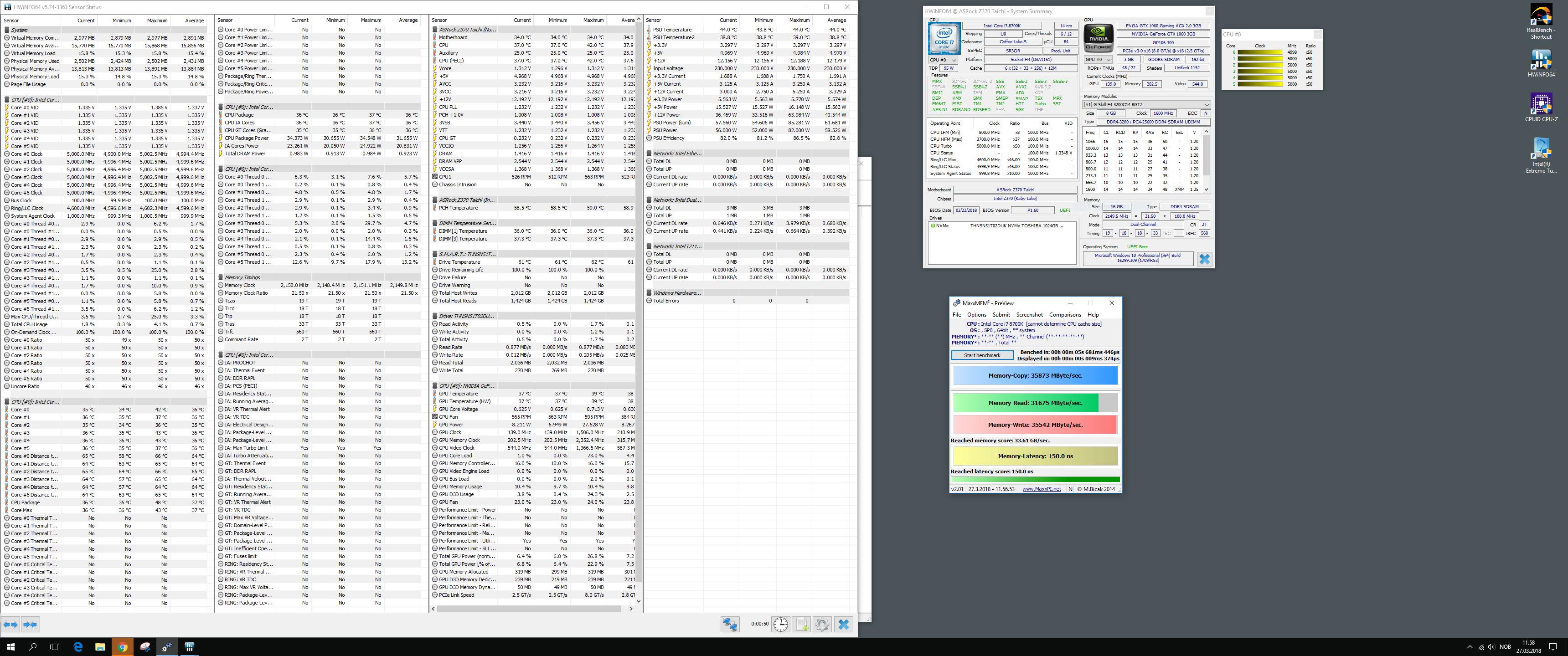
Task: Click the Intel Core i7 logo in System Summary
Action: tap(944, 38)
